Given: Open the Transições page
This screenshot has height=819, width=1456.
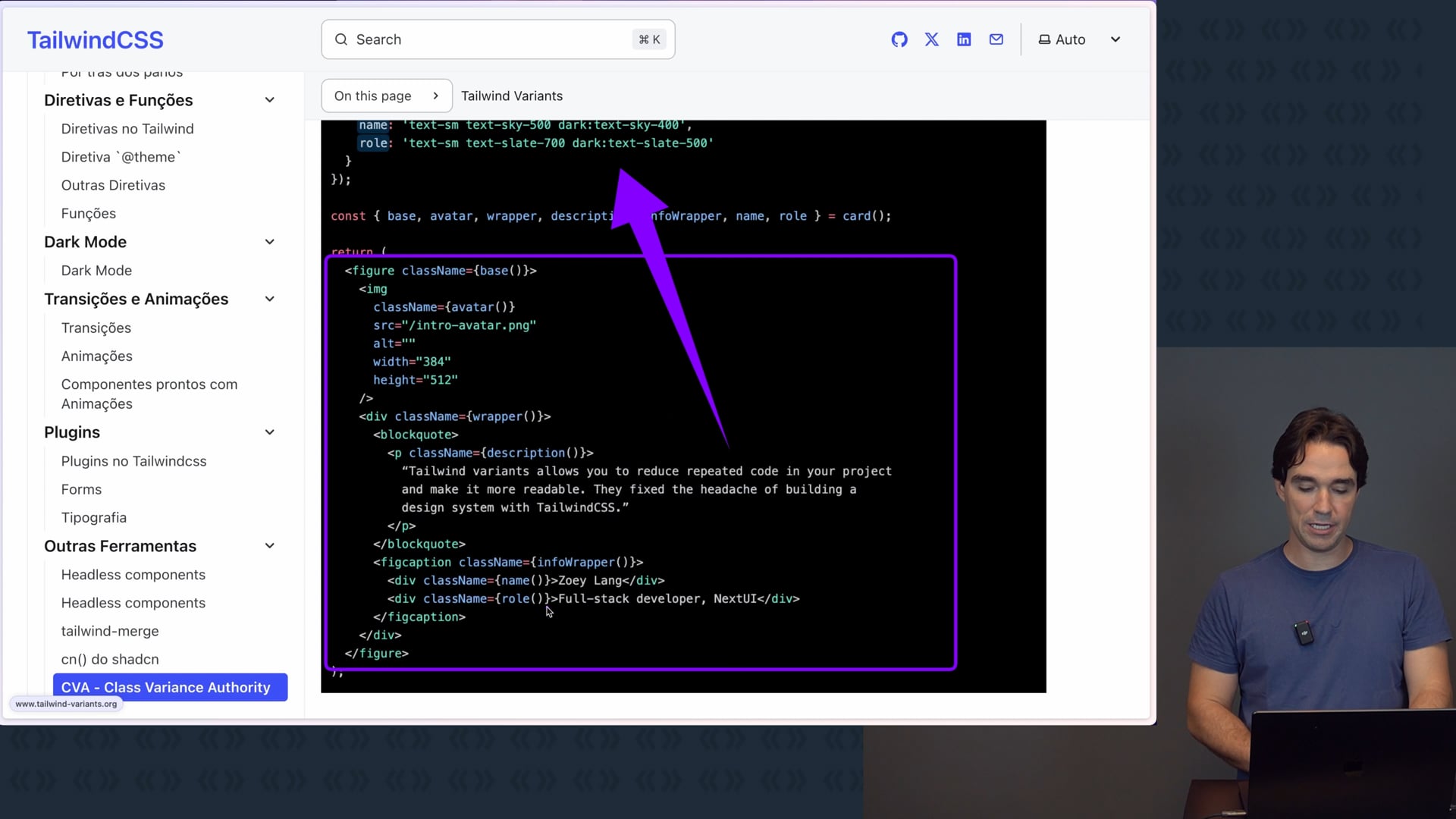Looking at the screenshot, I should coord(96,328).
